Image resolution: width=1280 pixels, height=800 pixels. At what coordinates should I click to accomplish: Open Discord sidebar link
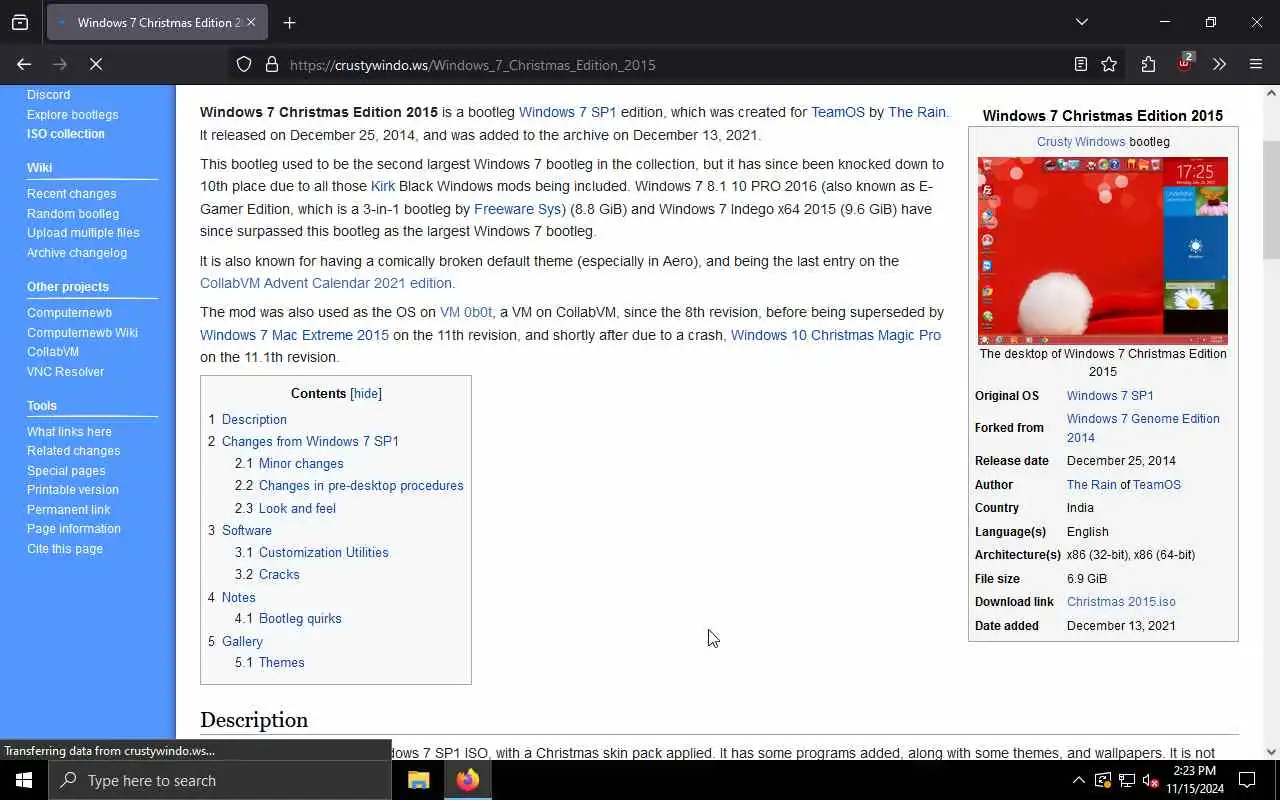pos(48,95)
